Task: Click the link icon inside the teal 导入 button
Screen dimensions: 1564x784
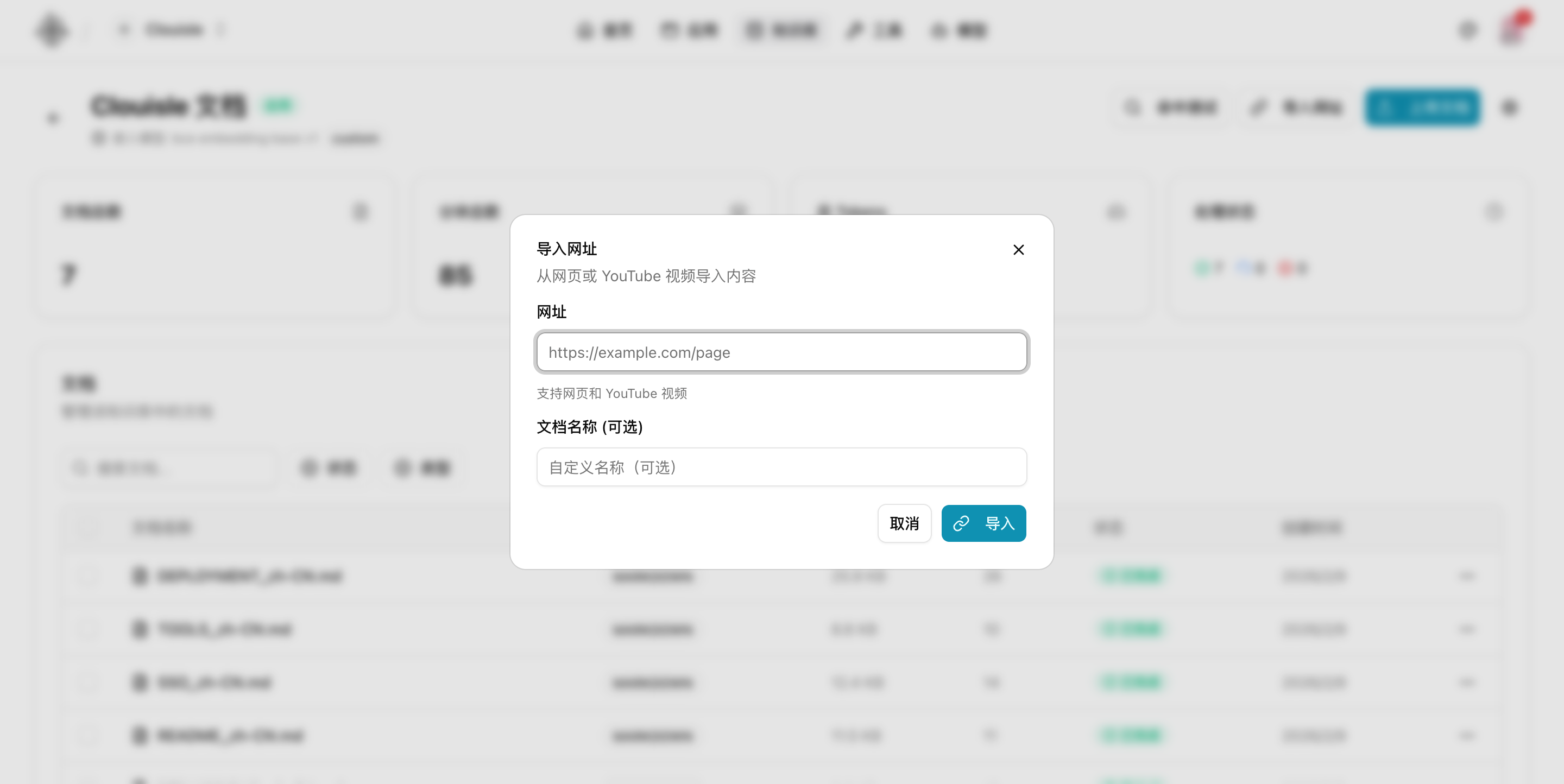Action: tap(961, 523)
